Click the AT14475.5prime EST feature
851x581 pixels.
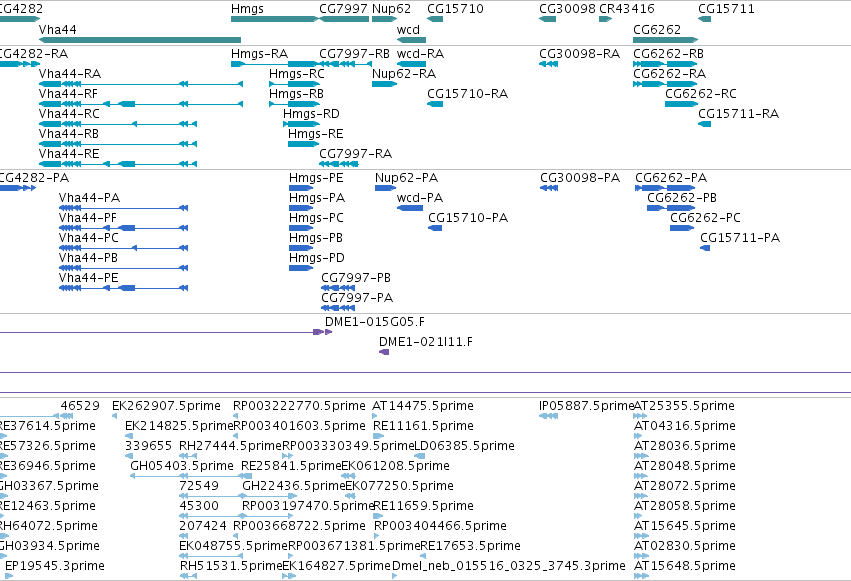tap(375, 416)
